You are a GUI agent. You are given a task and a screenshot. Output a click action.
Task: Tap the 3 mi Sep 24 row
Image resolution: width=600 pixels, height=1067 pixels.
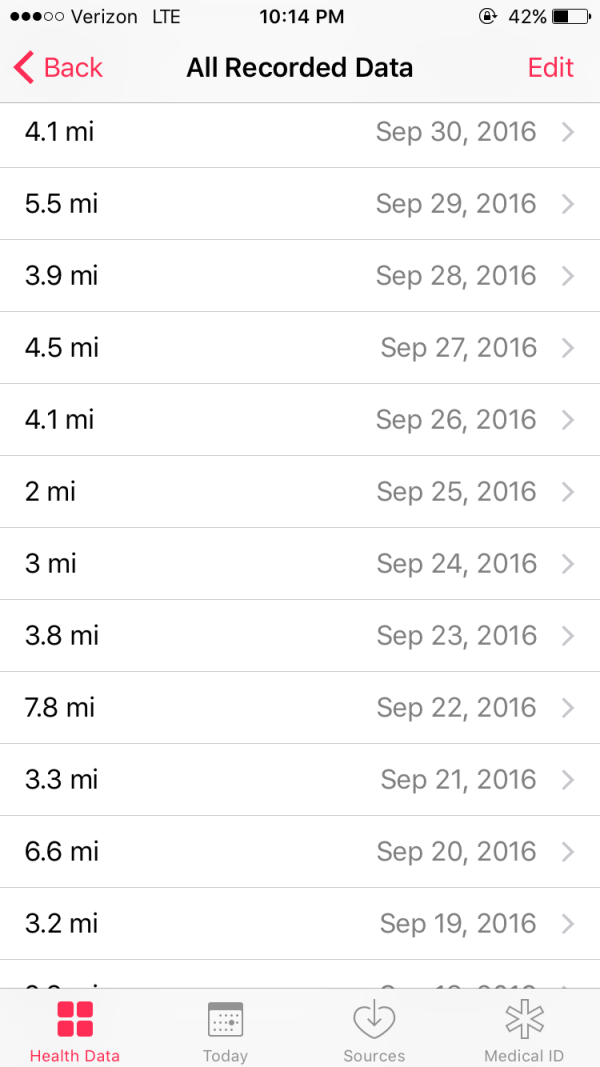(300, 564)
